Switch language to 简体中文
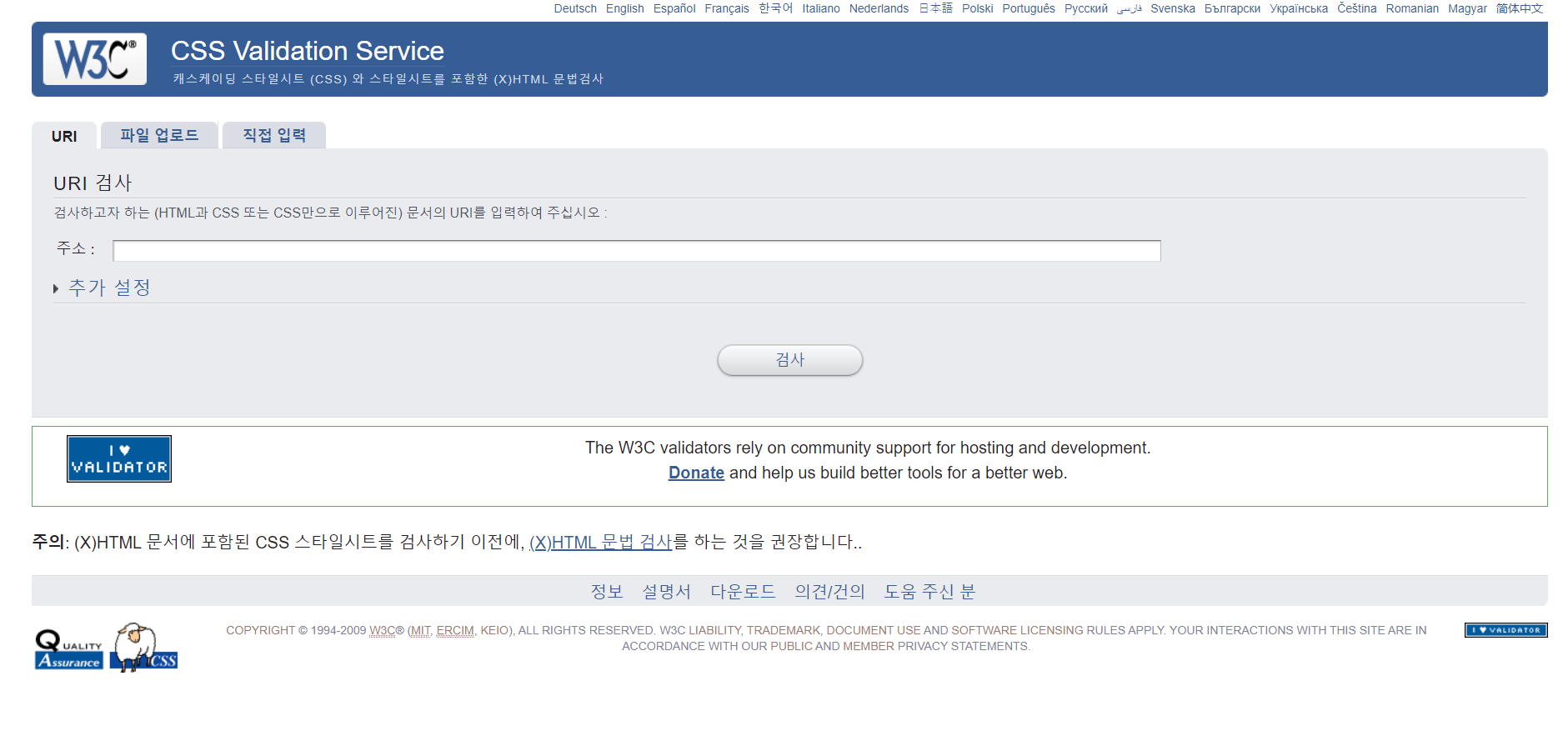The height and width of the screenshot is (741, 1568). [x=1520, y=8]
